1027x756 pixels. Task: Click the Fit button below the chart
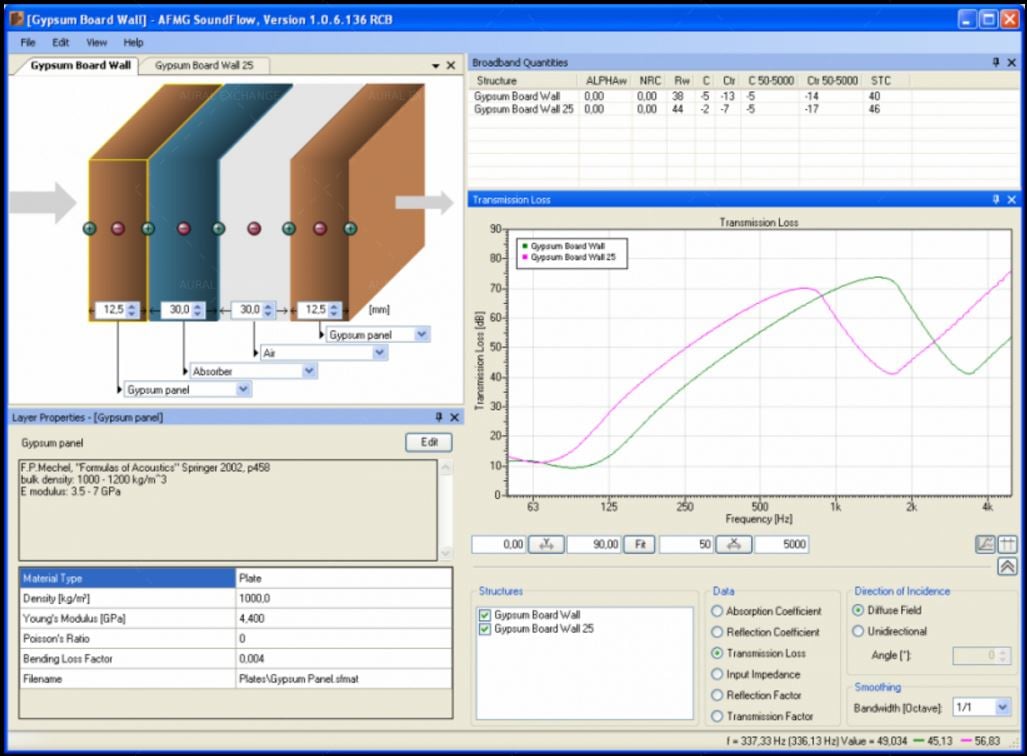pyautogui.click(x=639, y=545)
